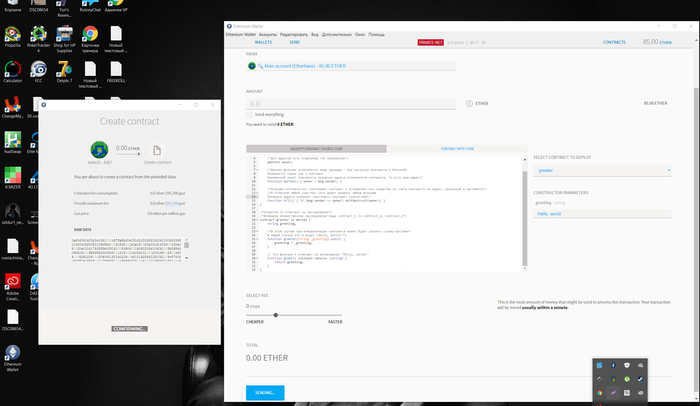Click the Private-Net badge
Screen dimensions: 700x406
[430, 42]
